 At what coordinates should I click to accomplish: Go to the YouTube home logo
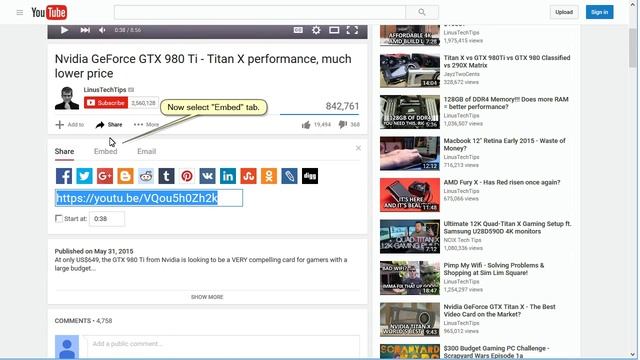click(x=49, y=12)
